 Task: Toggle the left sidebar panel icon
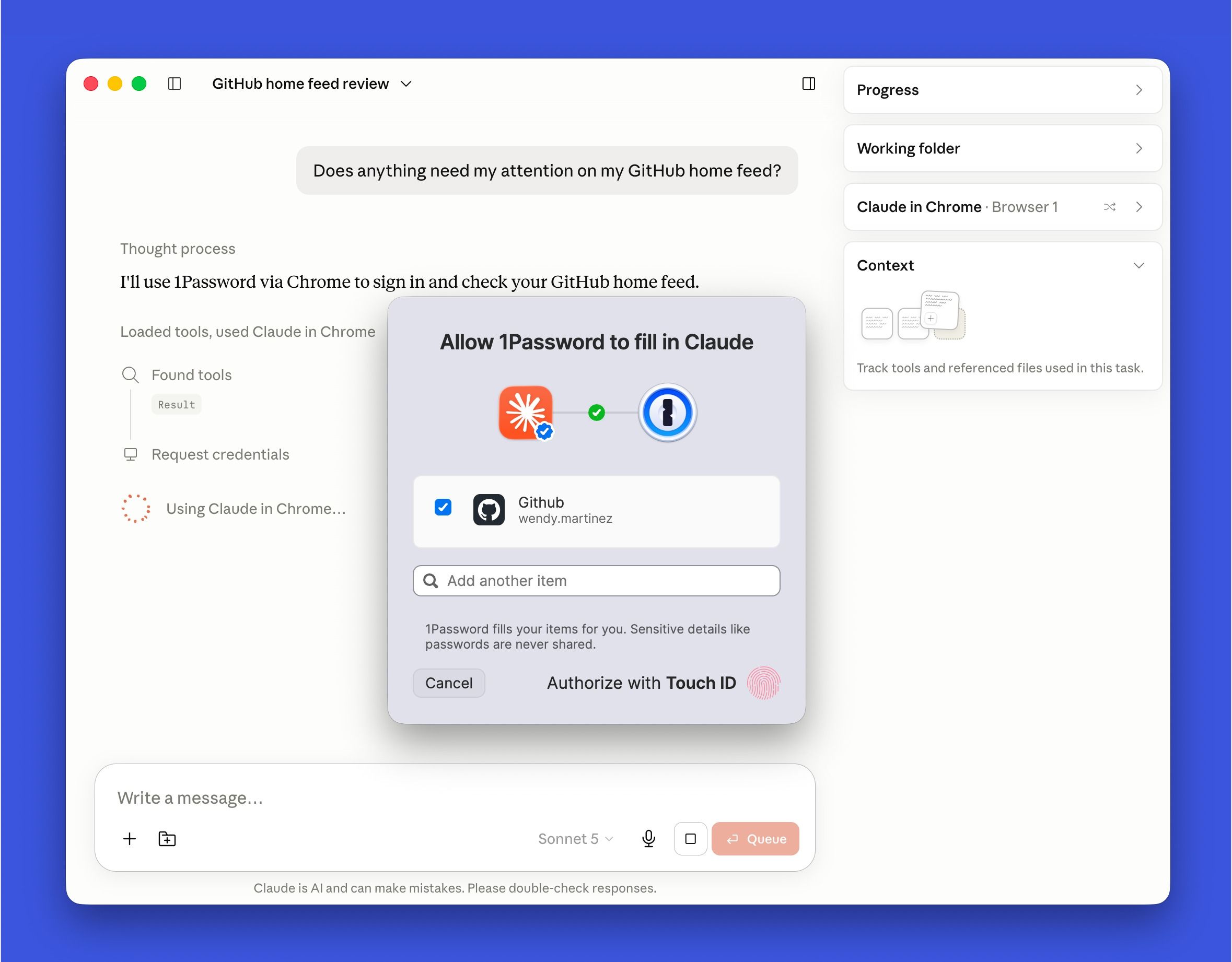pos(175,84)
